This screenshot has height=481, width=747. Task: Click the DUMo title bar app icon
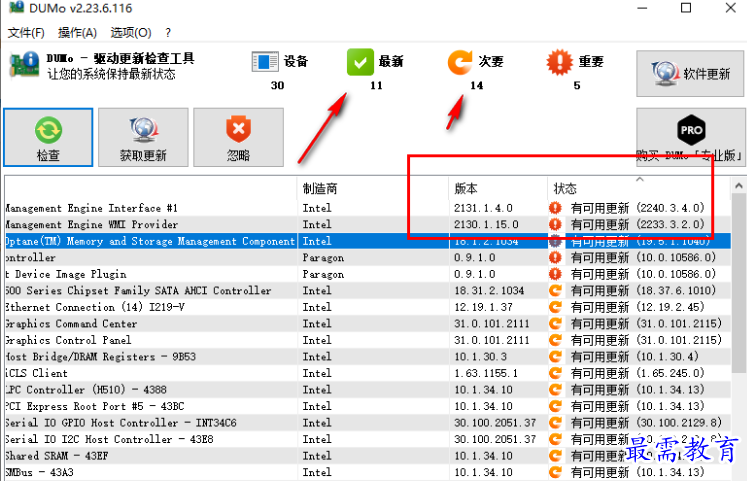pos(17,7)
